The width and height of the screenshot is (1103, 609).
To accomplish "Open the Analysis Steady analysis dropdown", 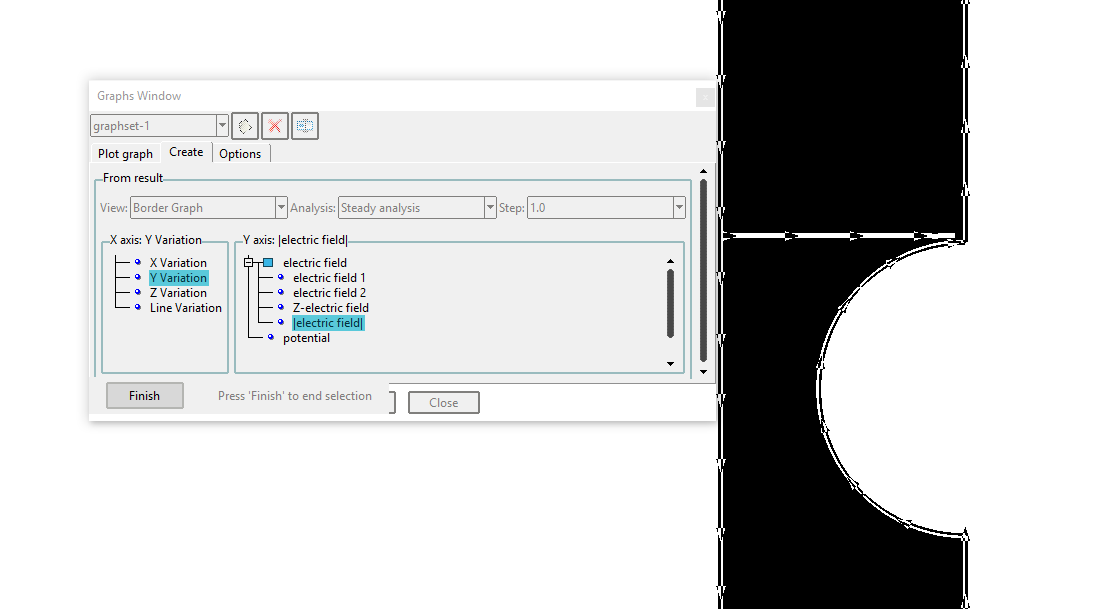I will [490, 208].
